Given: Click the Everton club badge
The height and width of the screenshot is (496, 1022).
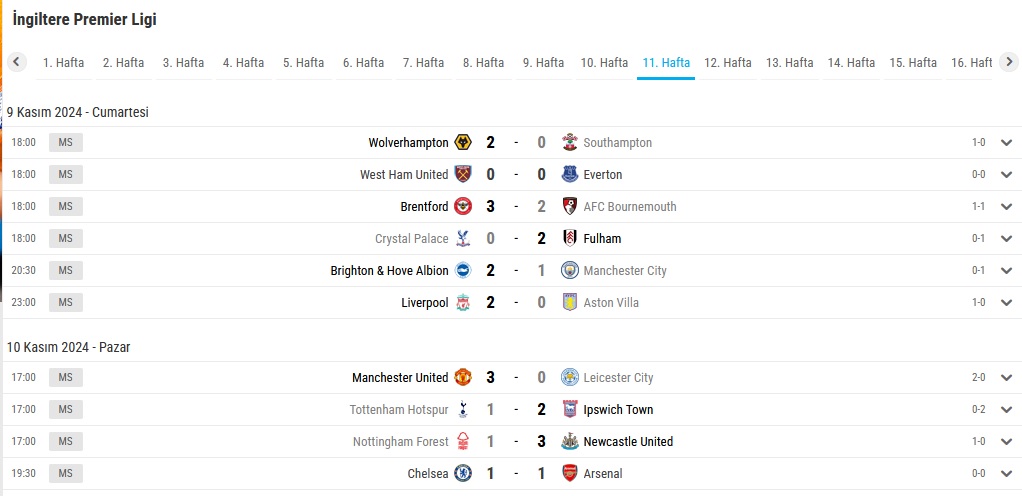Looking at the screenshot, I should (570, 174).
